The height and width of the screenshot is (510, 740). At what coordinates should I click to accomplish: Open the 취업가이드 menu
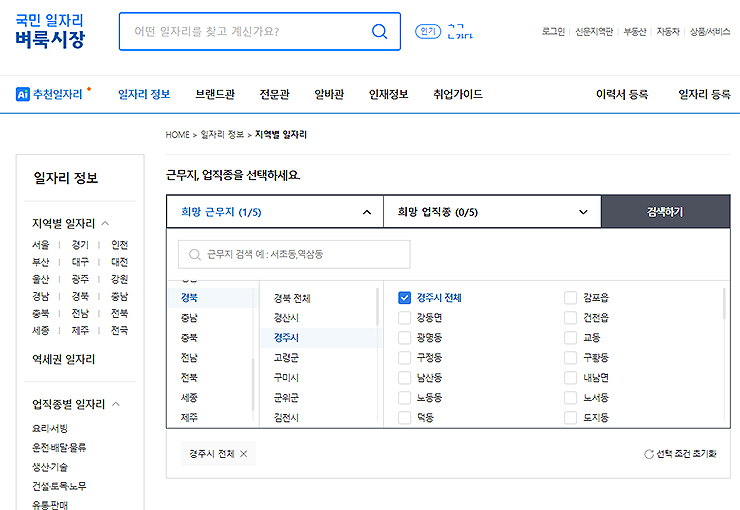click(x=458, y=94)
